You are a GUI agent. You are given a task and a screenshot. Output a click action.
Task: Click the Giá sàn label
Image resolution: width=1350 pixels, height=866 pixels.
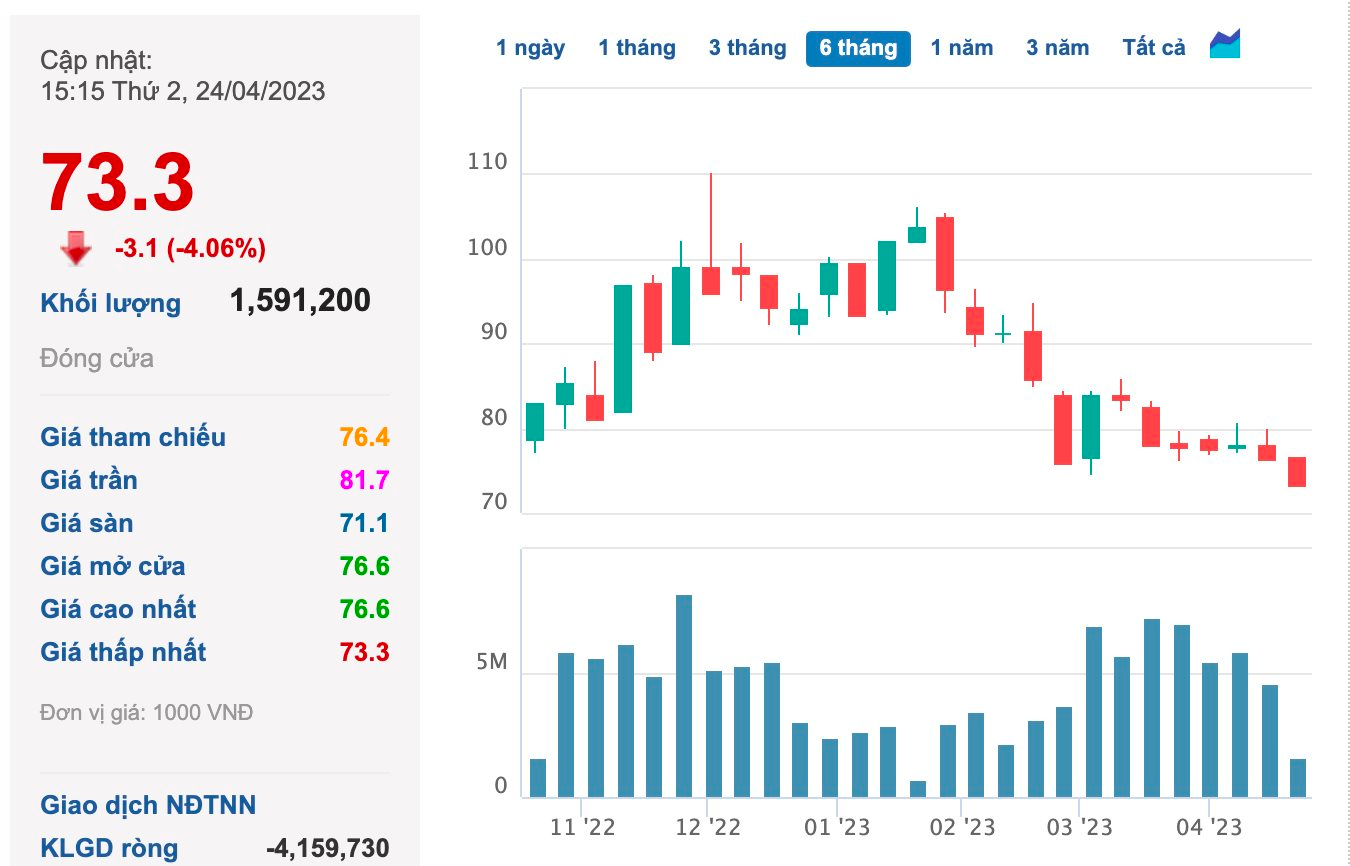(86, 523)
